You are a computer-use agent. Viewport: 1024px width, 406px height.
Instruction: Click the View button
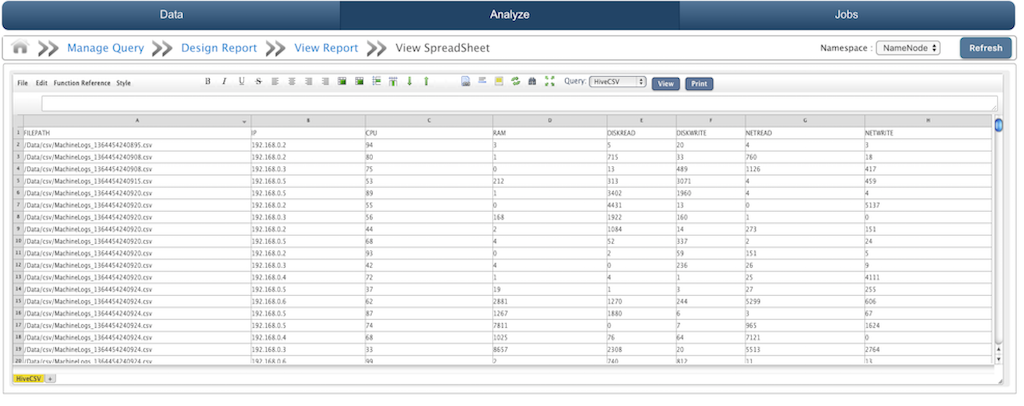[x=665, y=84]
